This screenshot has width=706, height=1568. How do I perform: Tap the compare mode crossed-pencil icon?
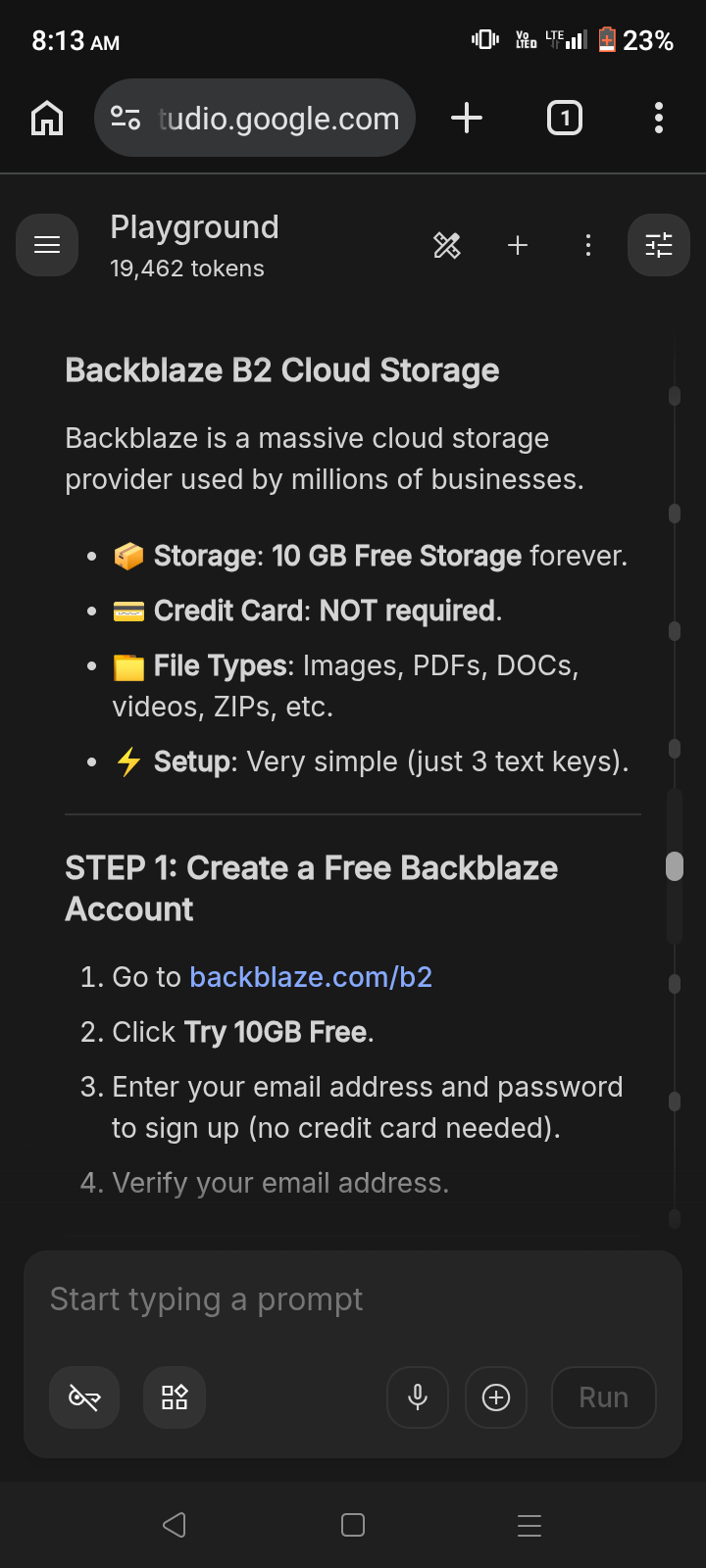coord(447,245)
